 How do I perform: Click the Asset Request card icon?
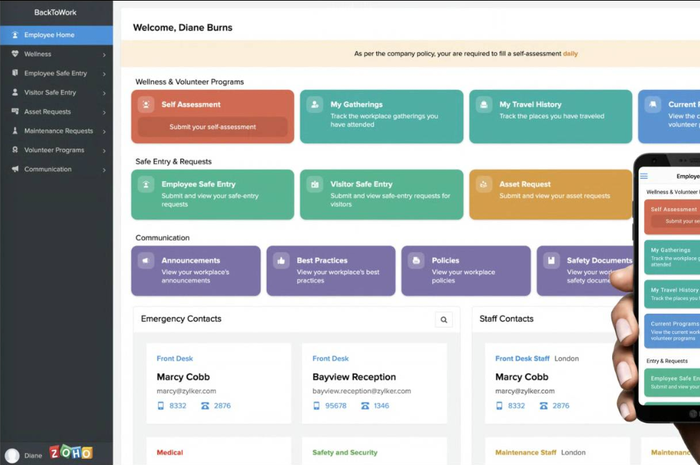tap(483, 184)
